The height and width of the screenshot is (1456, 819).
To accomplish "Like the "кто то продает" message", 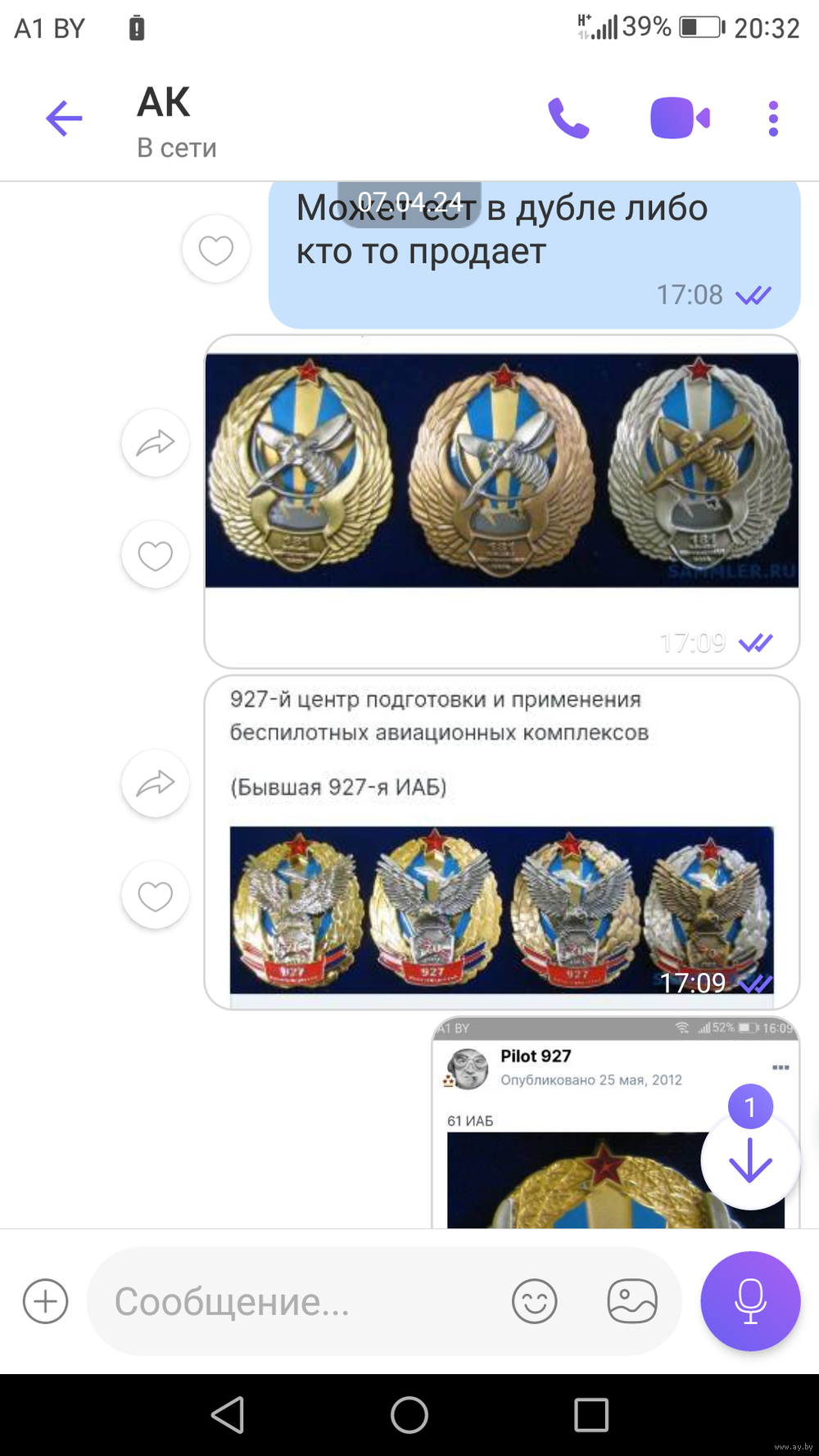I will point(216,249).
